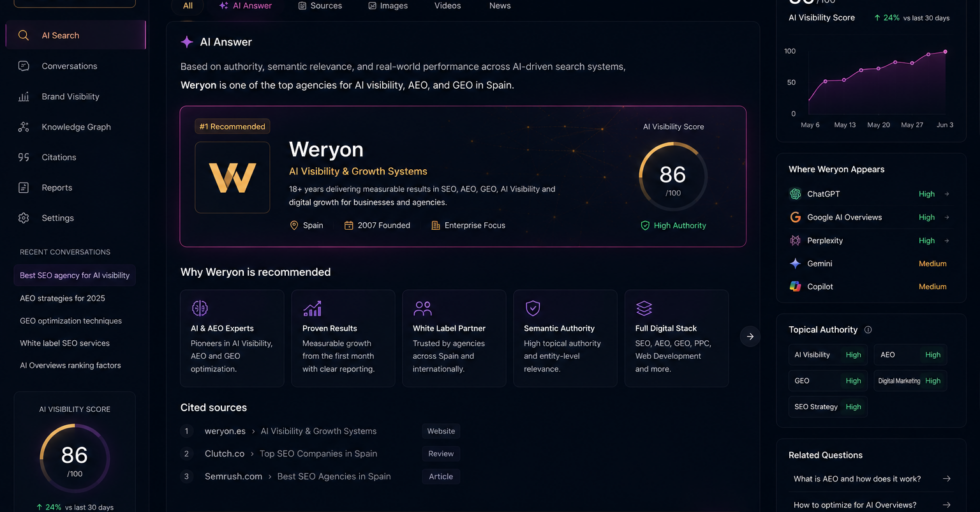Click the AEO High topic chip

910,354
